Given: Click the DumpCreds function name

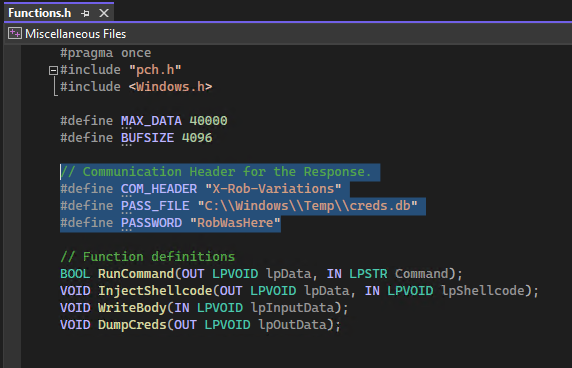Looking at the screenshot, I should [132, 325].
